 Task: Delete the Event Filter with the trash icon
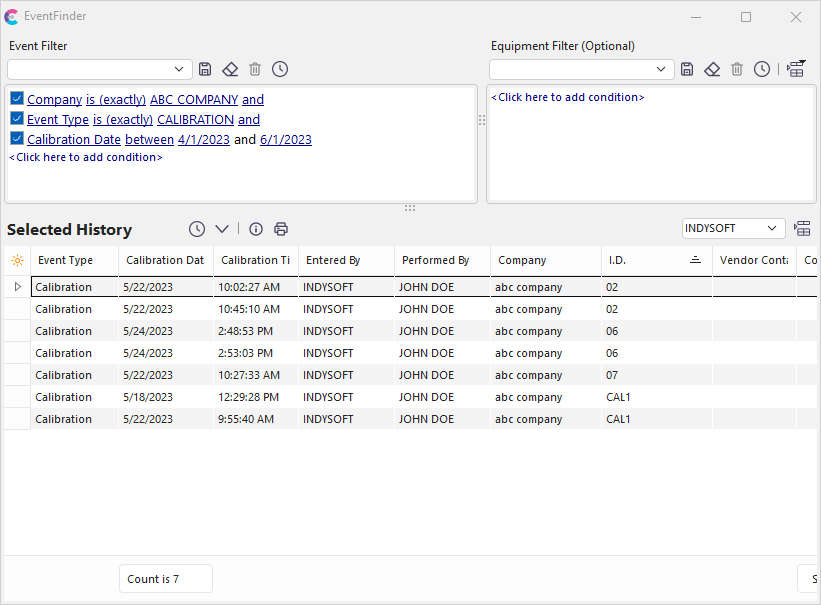(x=255, y=69)
